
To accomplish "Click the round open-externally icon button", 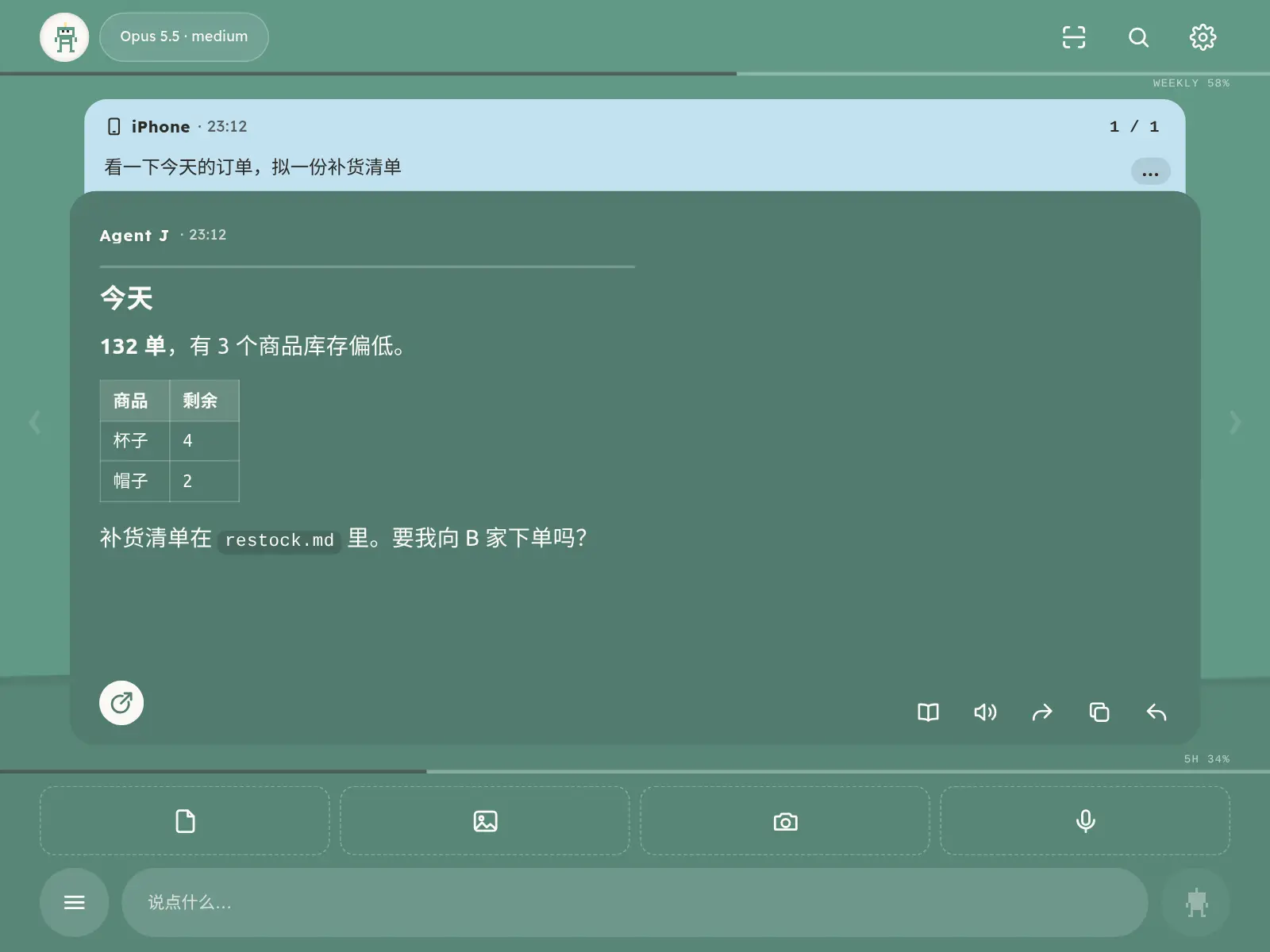I will click(121, 703).
